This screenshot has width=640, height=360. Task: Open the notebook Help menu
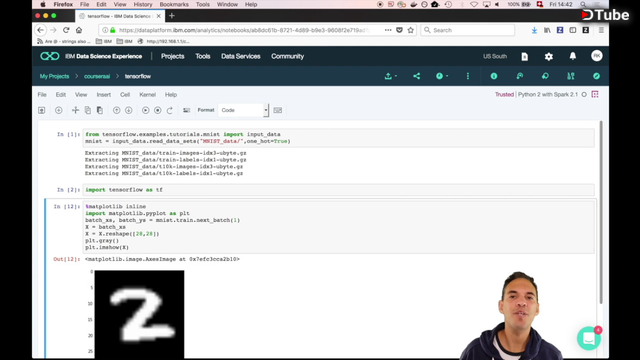[x=171, y=95]
